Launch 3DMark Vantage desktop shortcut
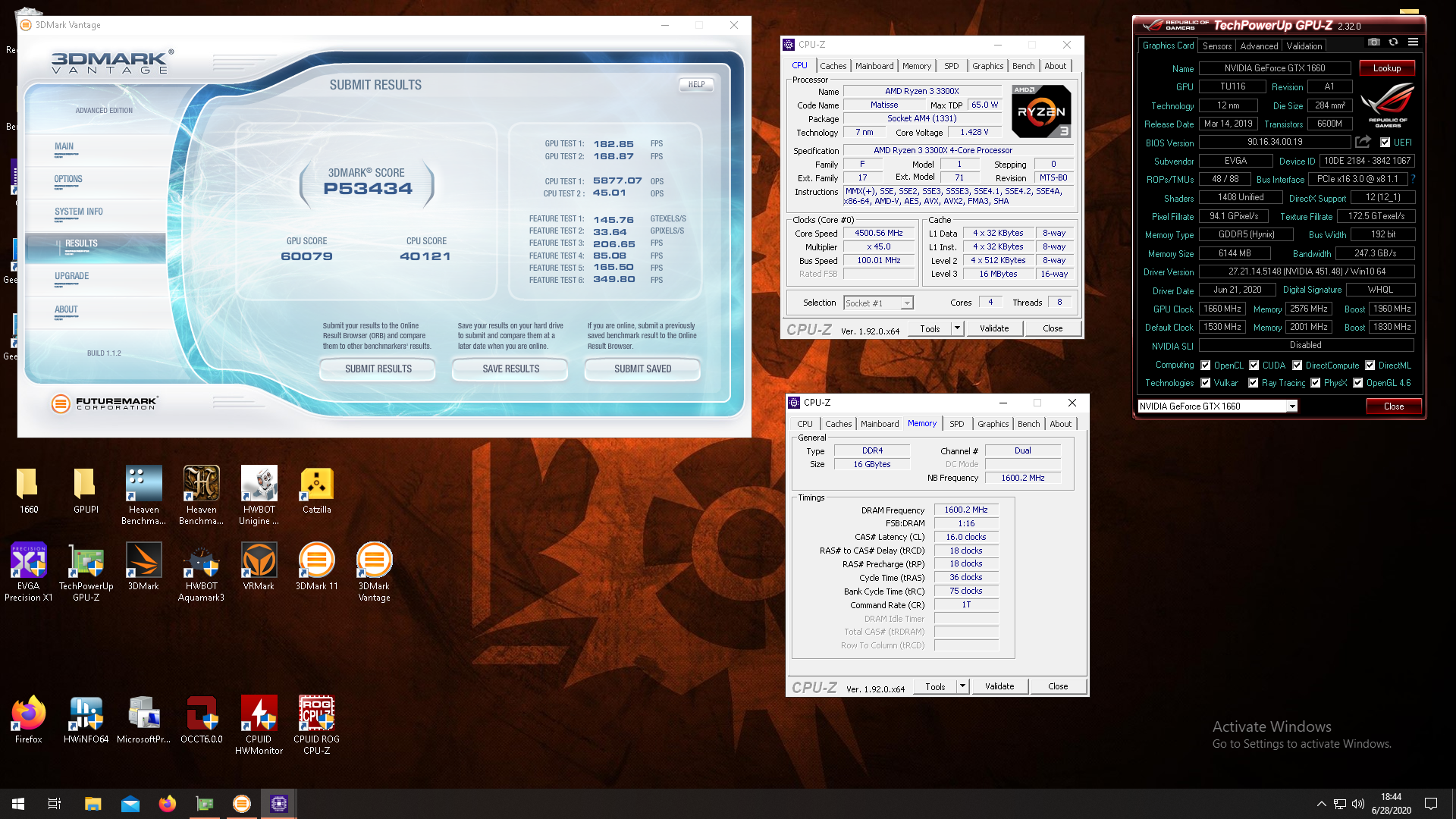This screenshot has height=819, width=1456. [x=374, y=572]
